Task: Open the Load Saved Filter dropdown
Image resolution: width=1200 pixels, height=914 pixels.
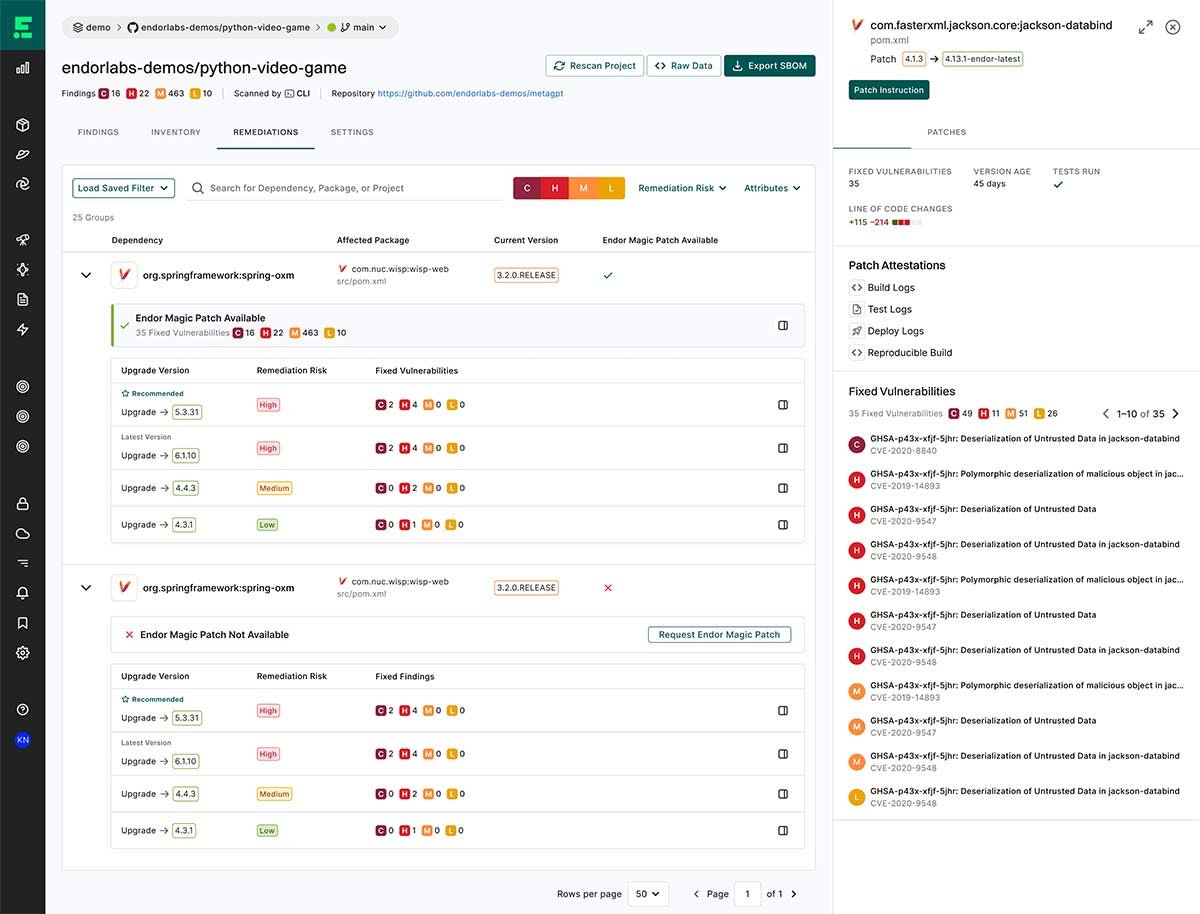Action: [x=123, y=188]
